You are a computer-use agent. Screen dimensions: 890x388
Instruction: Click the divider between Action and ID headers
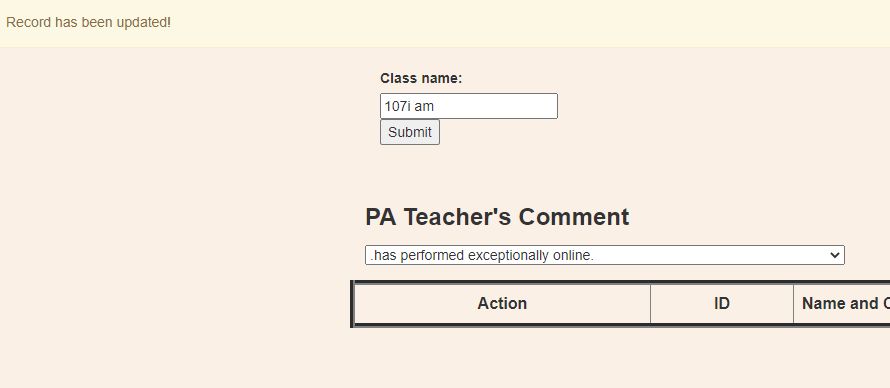click(650, 303)
